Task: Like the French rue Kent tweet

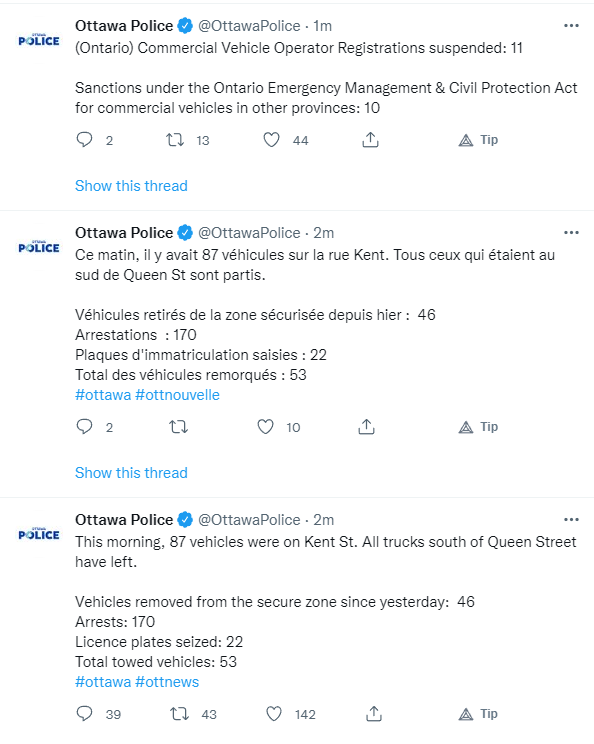Action: click(x=265, y=427)
